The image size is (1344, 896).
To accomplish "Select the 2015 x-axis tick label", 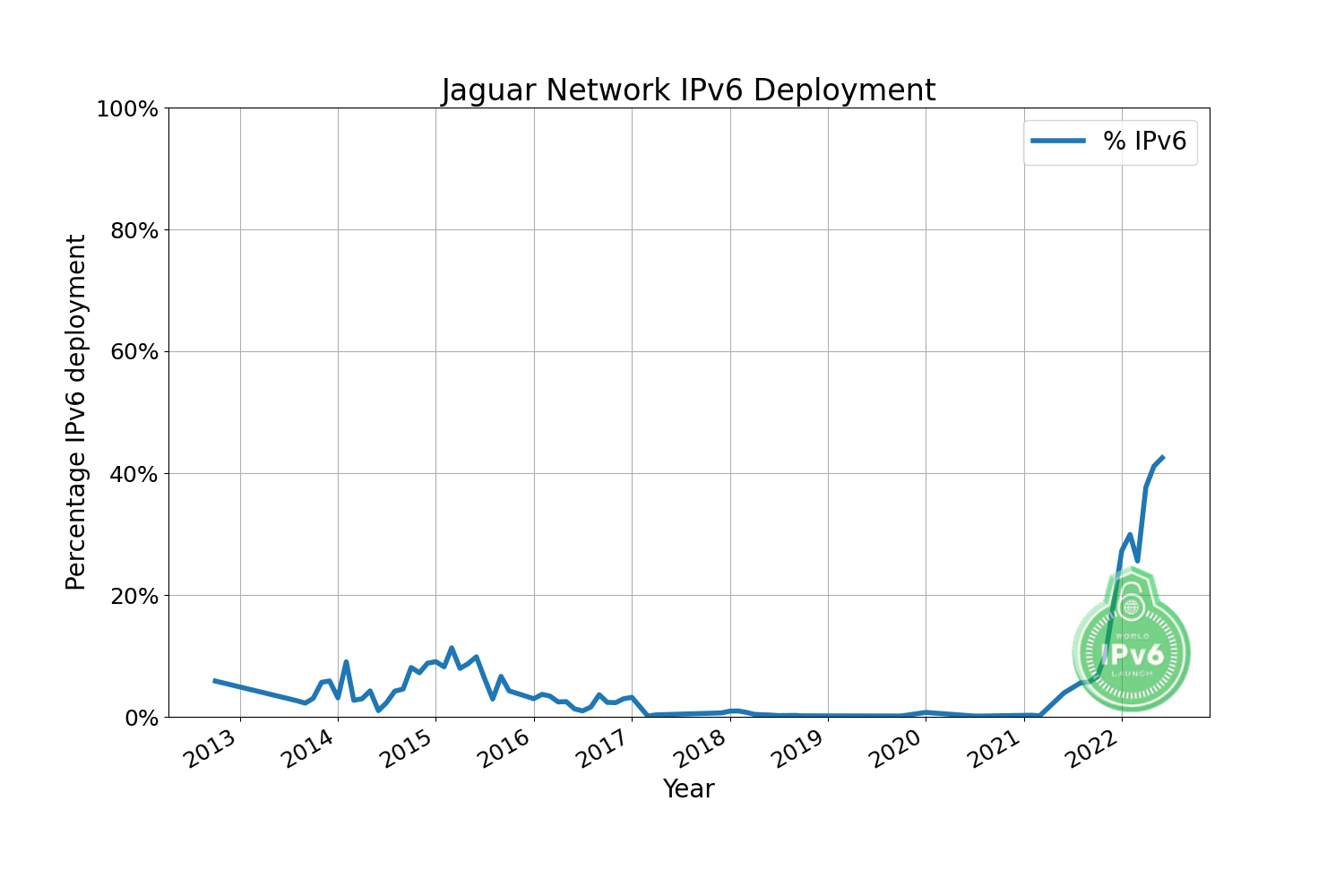I will pyautogui.click(x=409, y=749).
